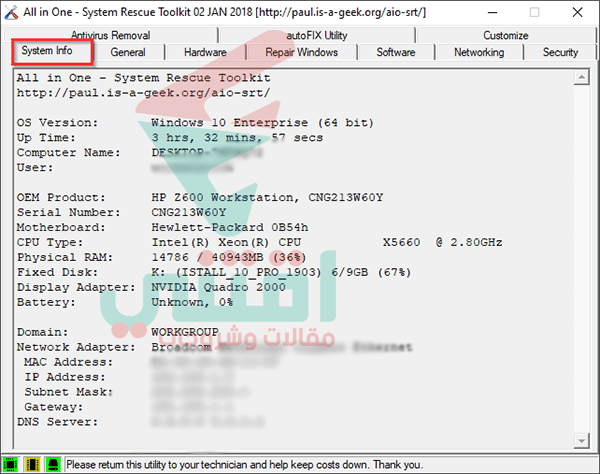Minimize the System Rescue Toolkit window
The image size is (600, 474).
(x=492, y=12)
